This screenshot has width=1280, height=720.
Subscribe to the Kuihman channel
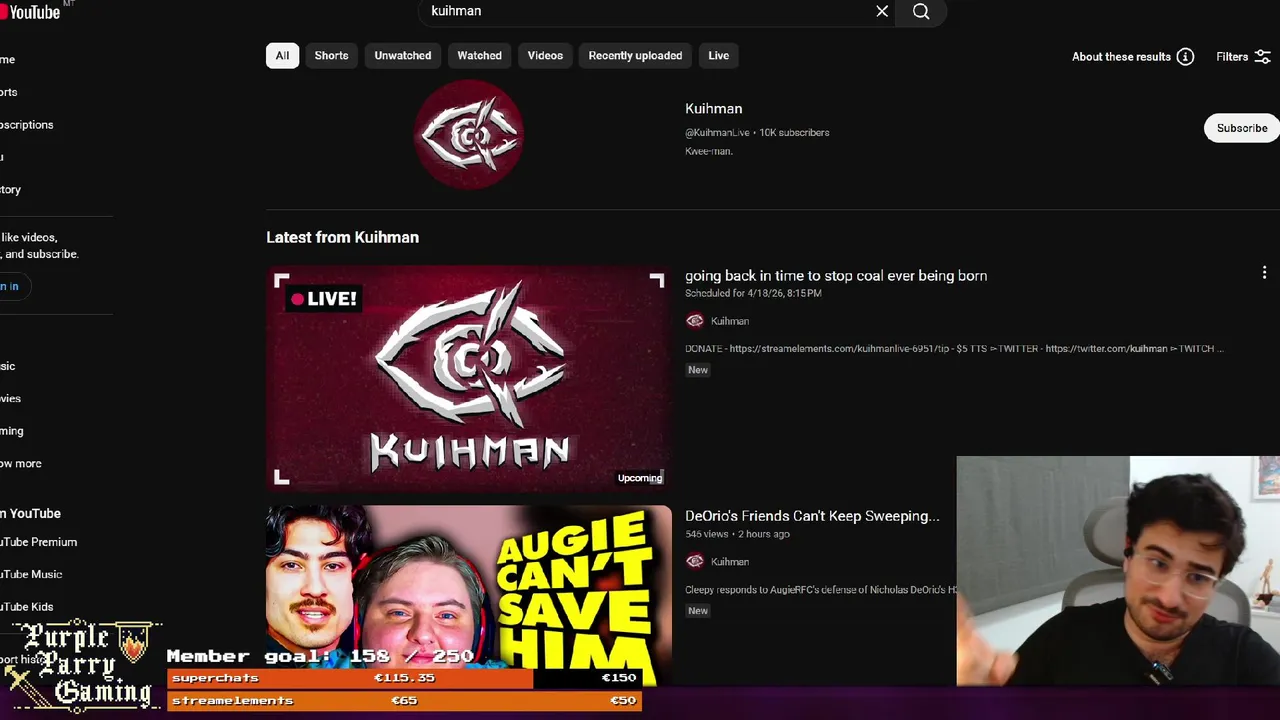point(1242,128)
